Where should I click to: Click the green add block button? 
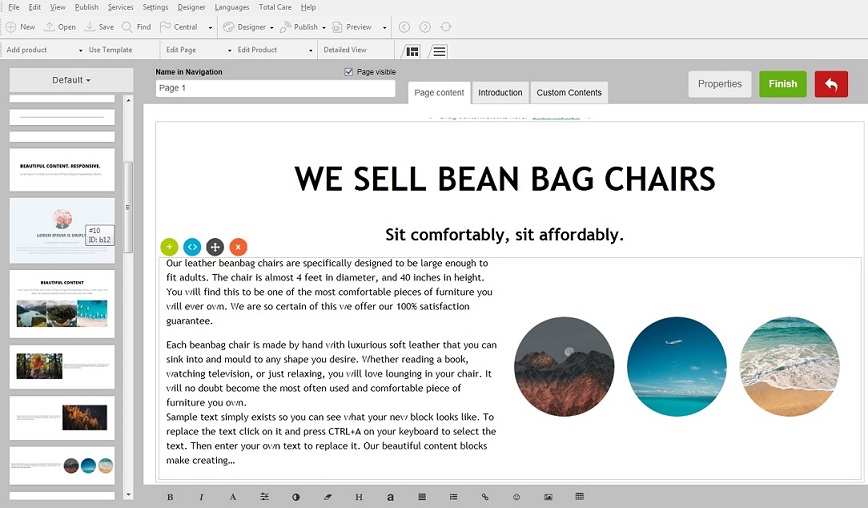(169, 246)
